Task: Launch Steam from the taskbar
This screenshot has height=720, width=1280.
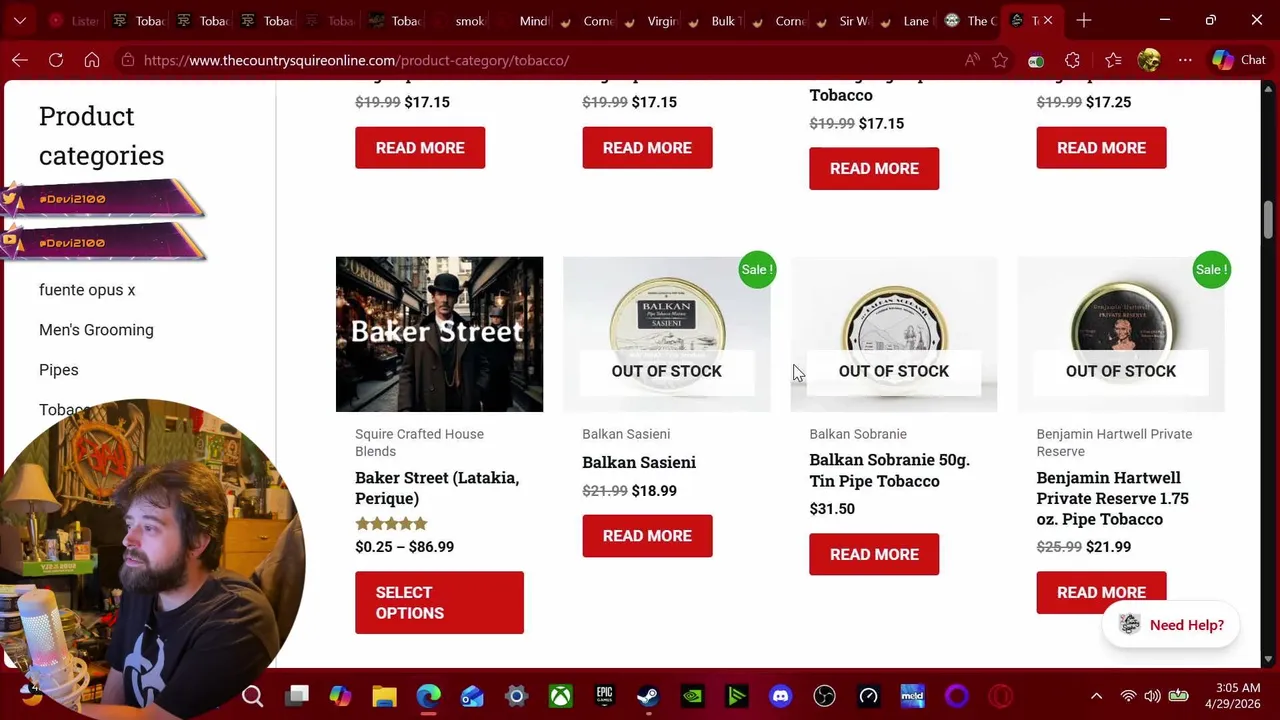Action: (x=648, y=696)
